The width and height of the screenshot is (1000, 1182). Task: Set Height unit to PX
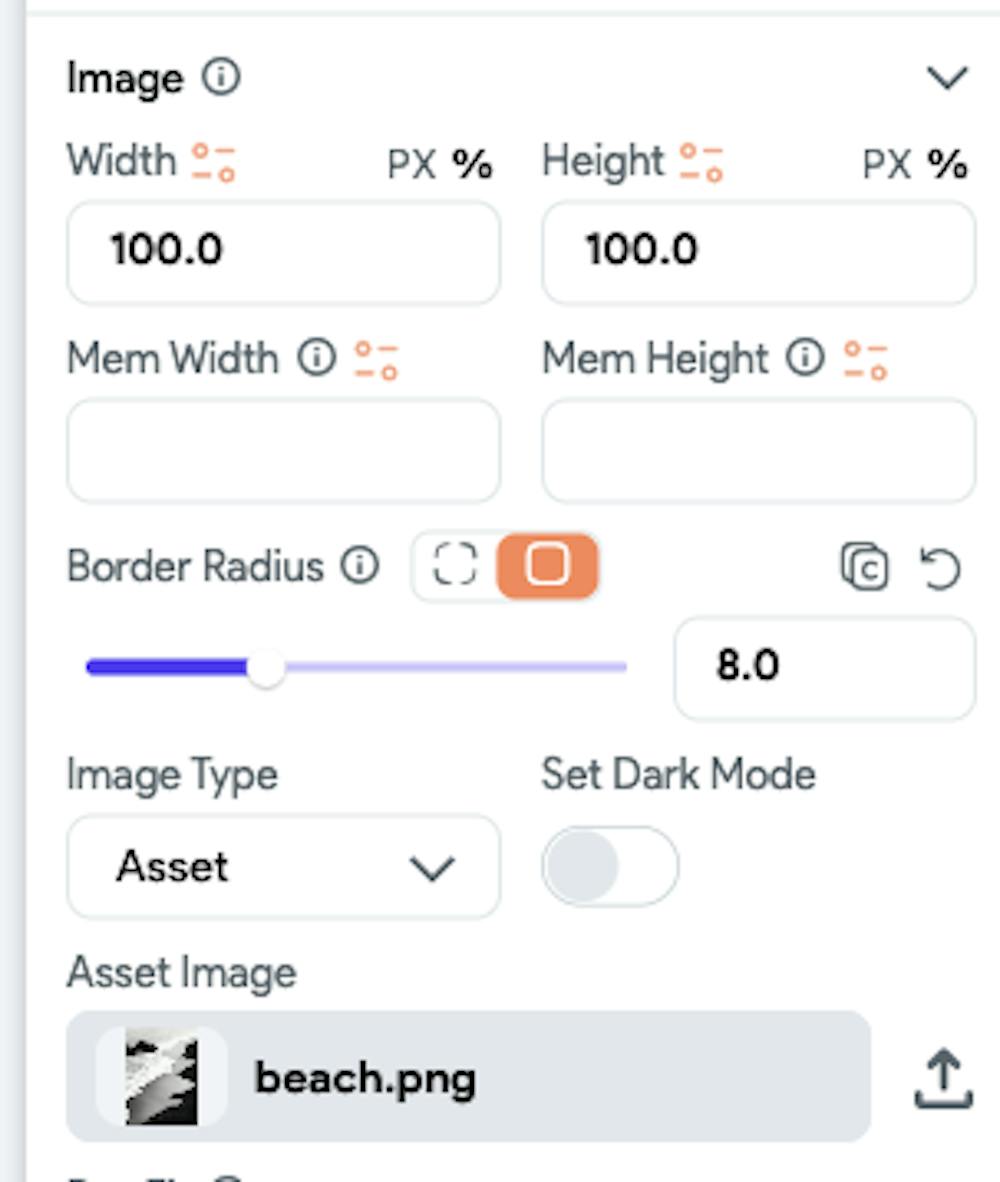coord(887,164)
